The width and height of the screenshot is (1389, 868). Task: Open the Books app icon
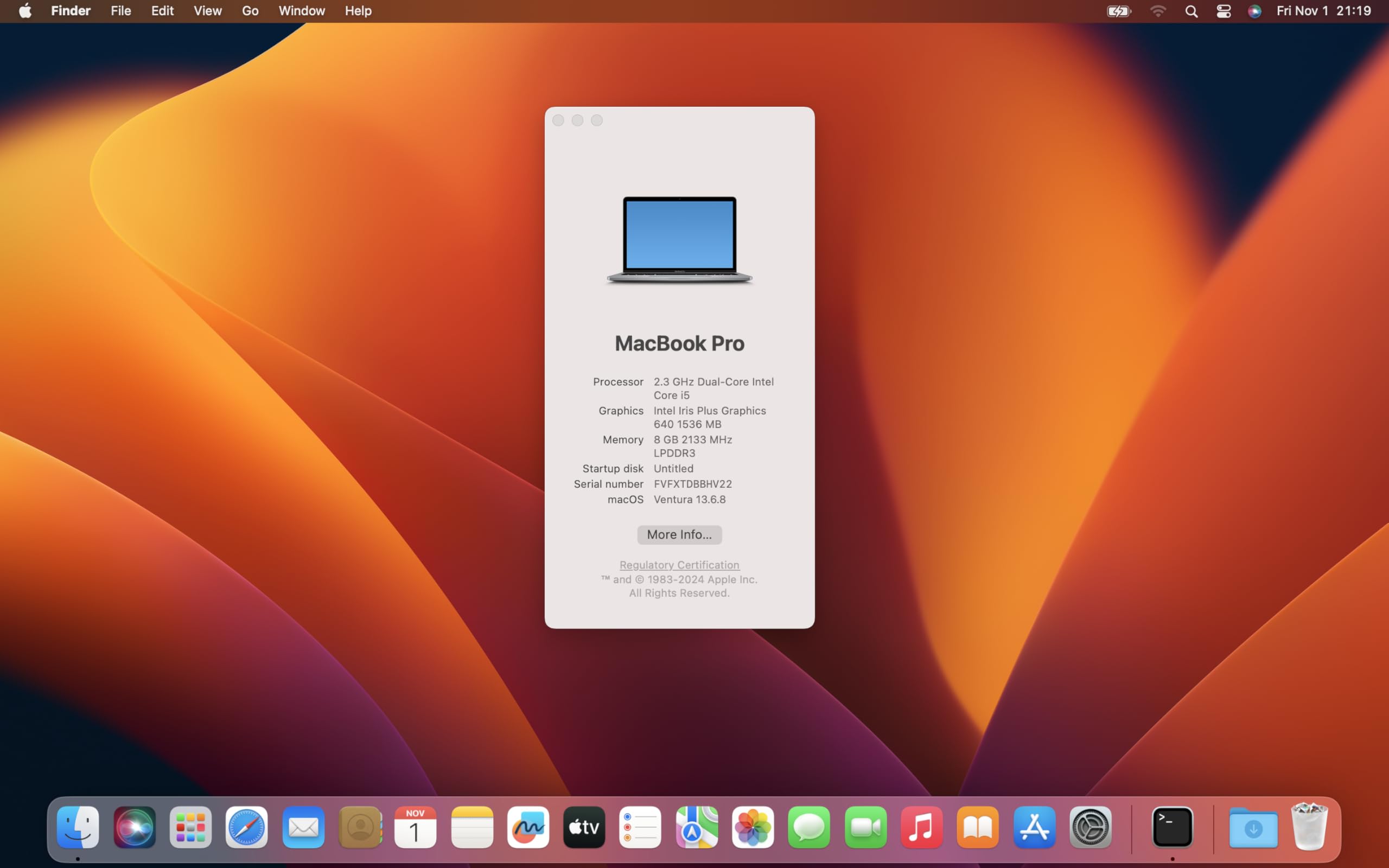click(978, 827)
